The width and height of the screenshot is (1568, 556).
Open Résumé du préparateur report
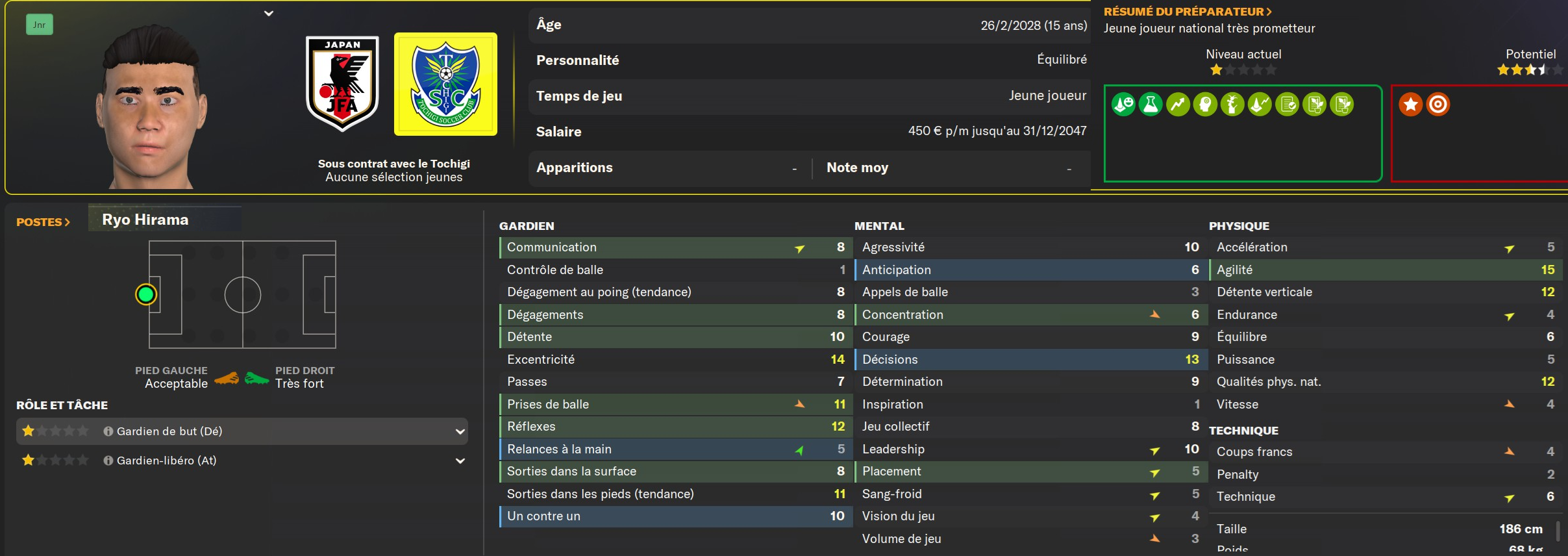click(1188, 12)
